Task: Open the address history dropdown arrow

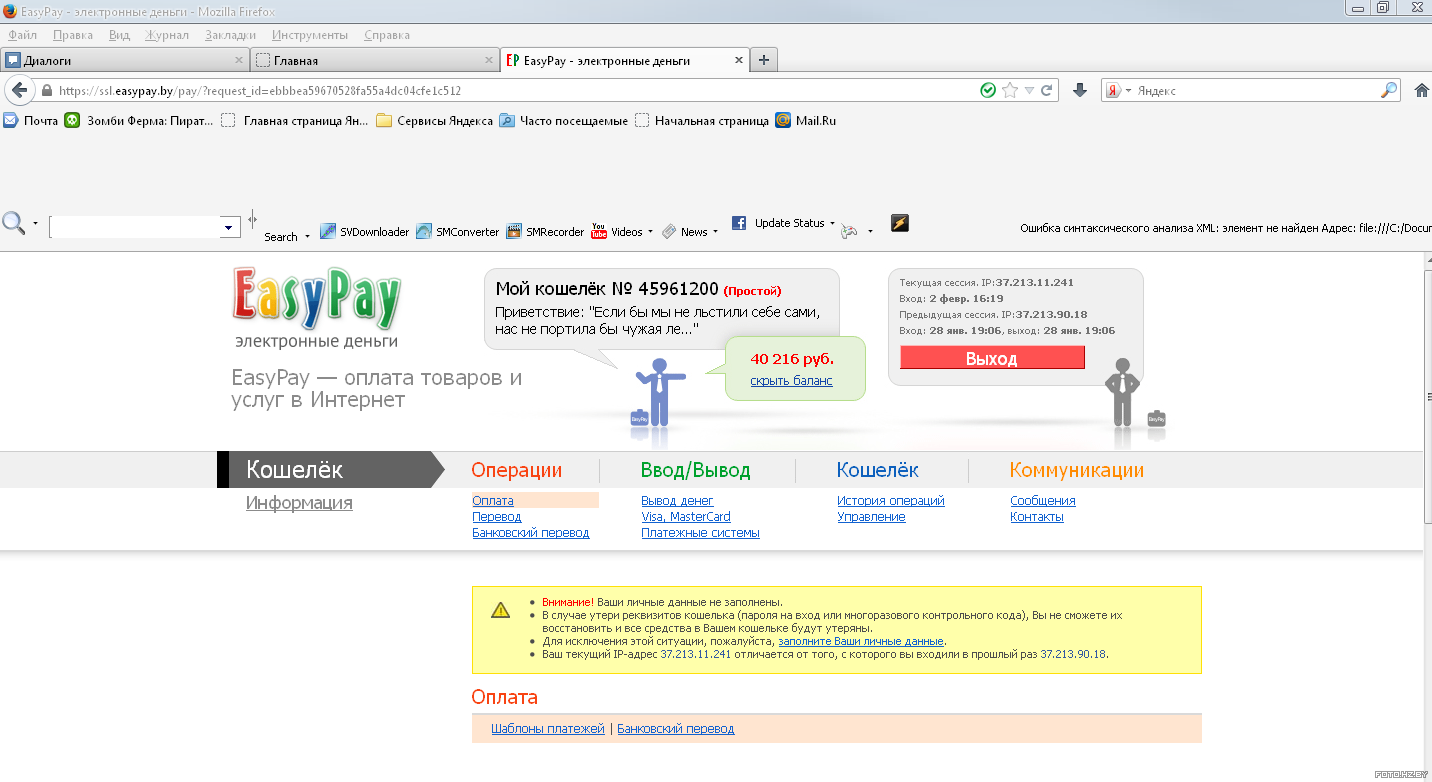Action: click(1029, 90)
